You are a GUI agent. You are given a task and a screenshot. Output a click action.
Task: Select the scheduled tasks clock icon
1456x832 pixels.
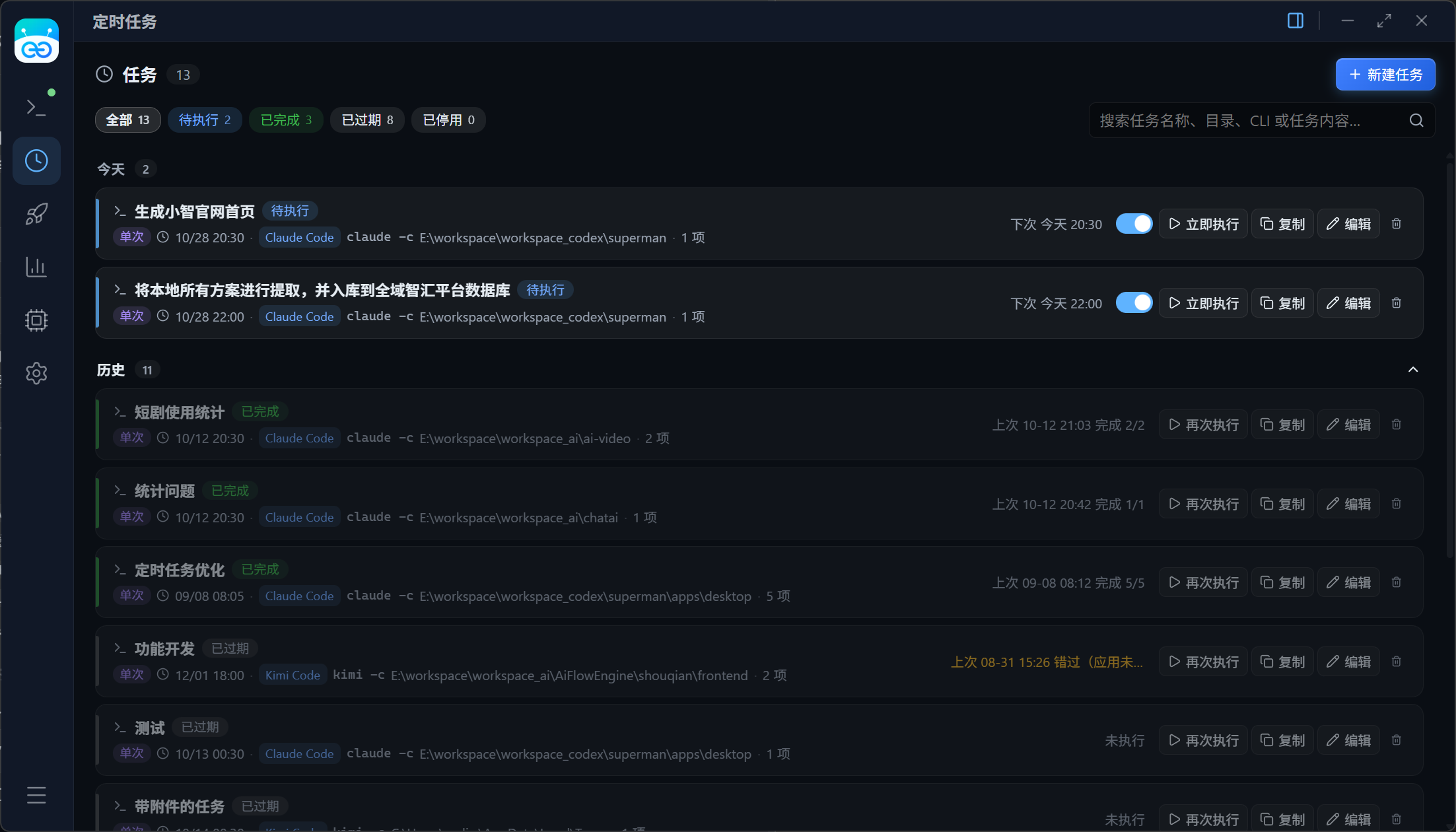pos(36,160)
